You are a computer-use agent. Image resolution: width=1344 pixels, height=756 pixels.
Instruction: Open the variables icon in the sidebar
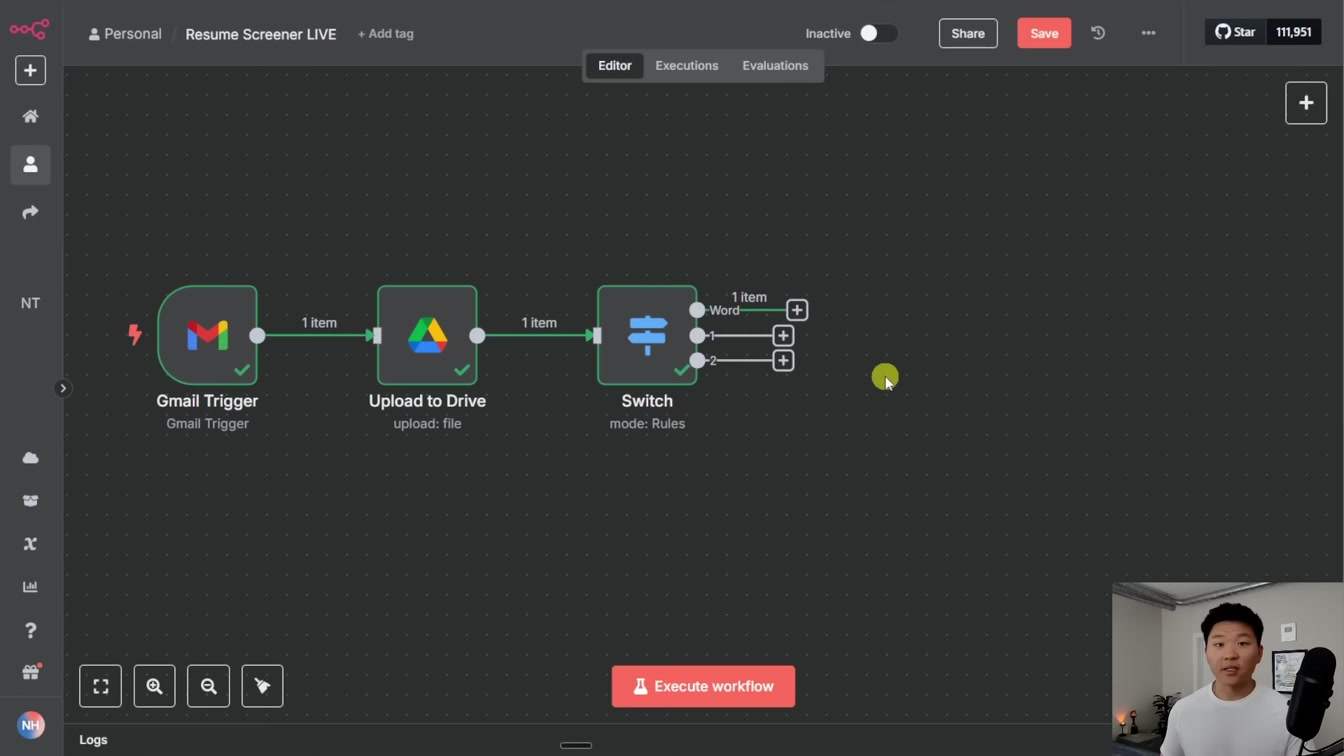tap(30, 544)
